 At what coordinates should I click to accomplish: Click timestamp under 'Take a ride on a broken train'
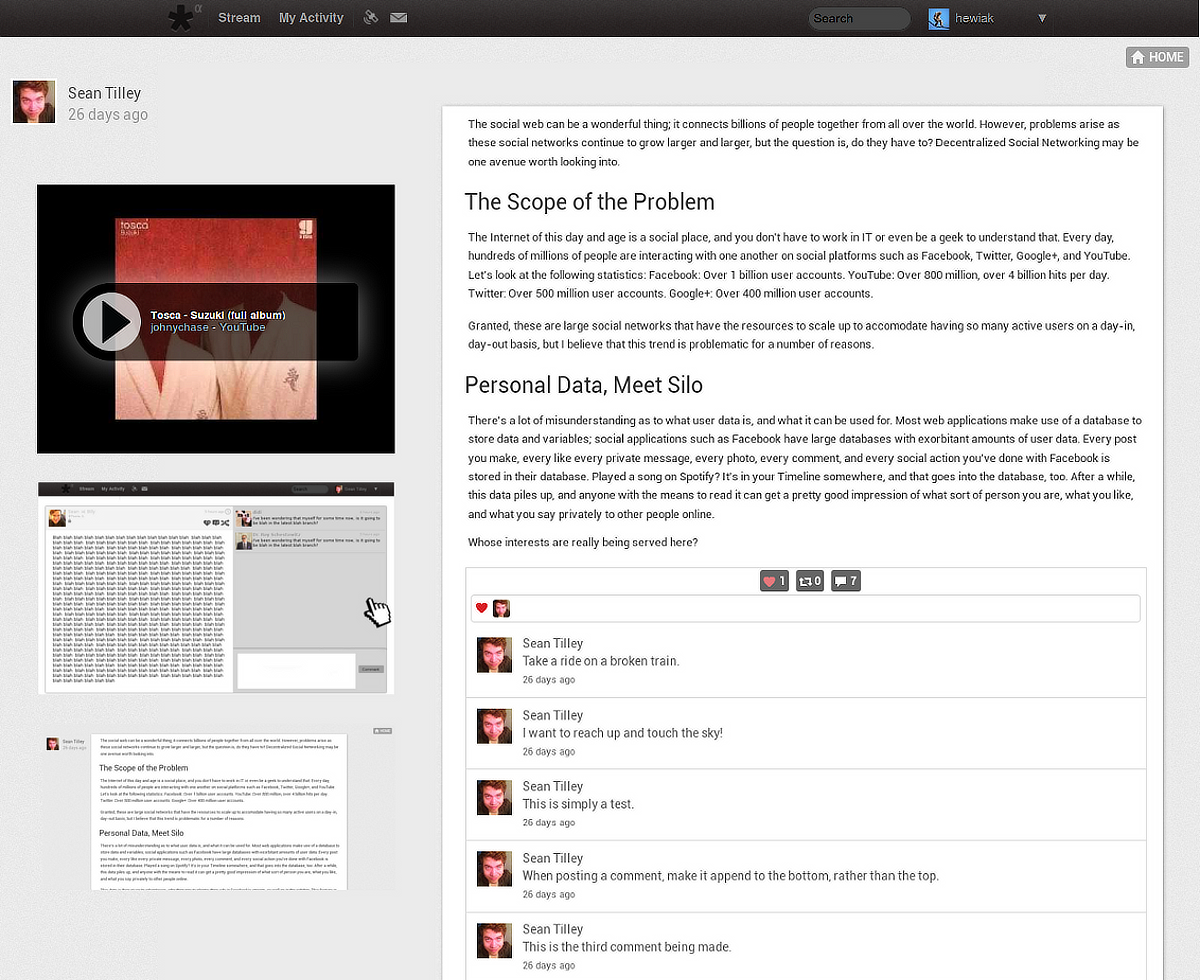[549, 680]
